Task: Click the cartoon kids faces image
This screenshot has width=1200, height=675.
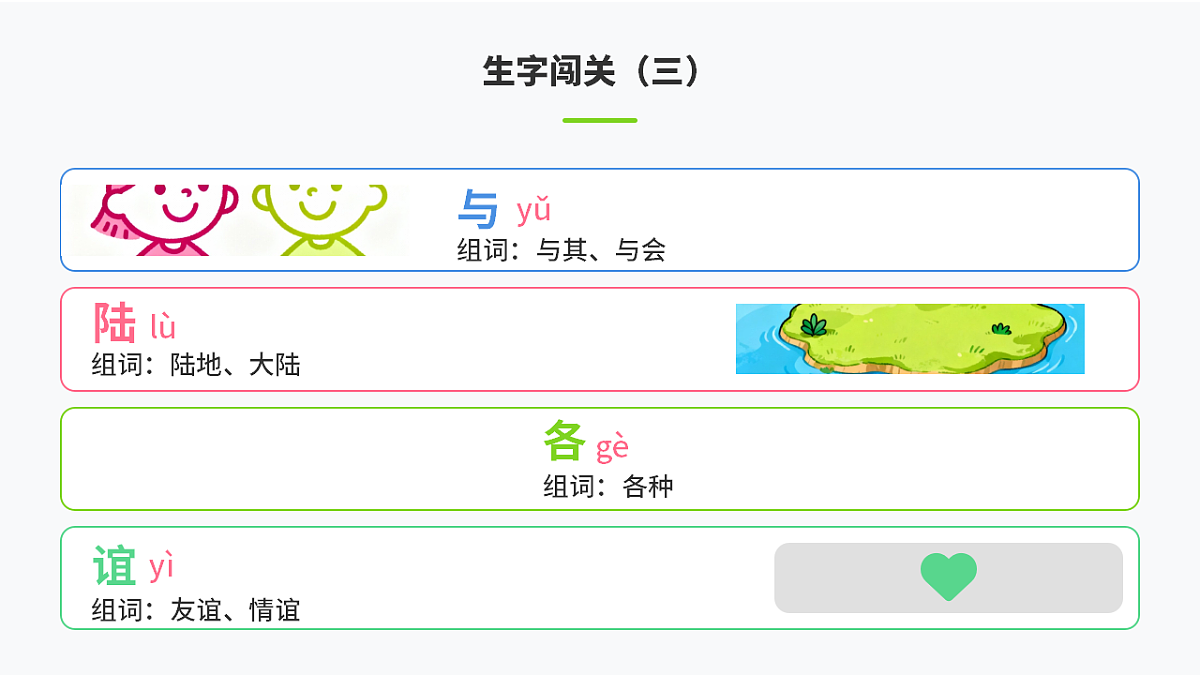Action: [241, 220]
